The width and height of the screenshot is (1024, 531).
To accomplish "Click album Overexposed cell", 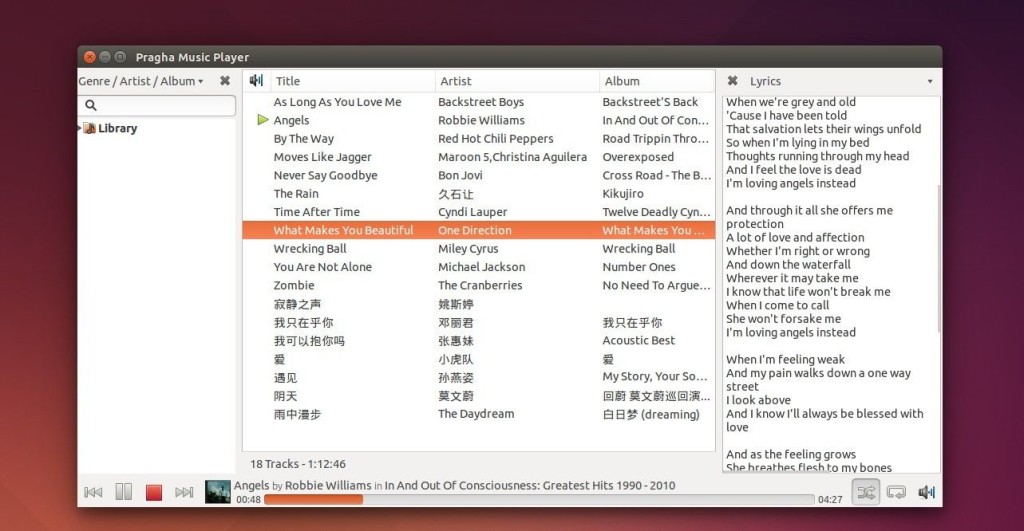I will [x=638, y=157].
